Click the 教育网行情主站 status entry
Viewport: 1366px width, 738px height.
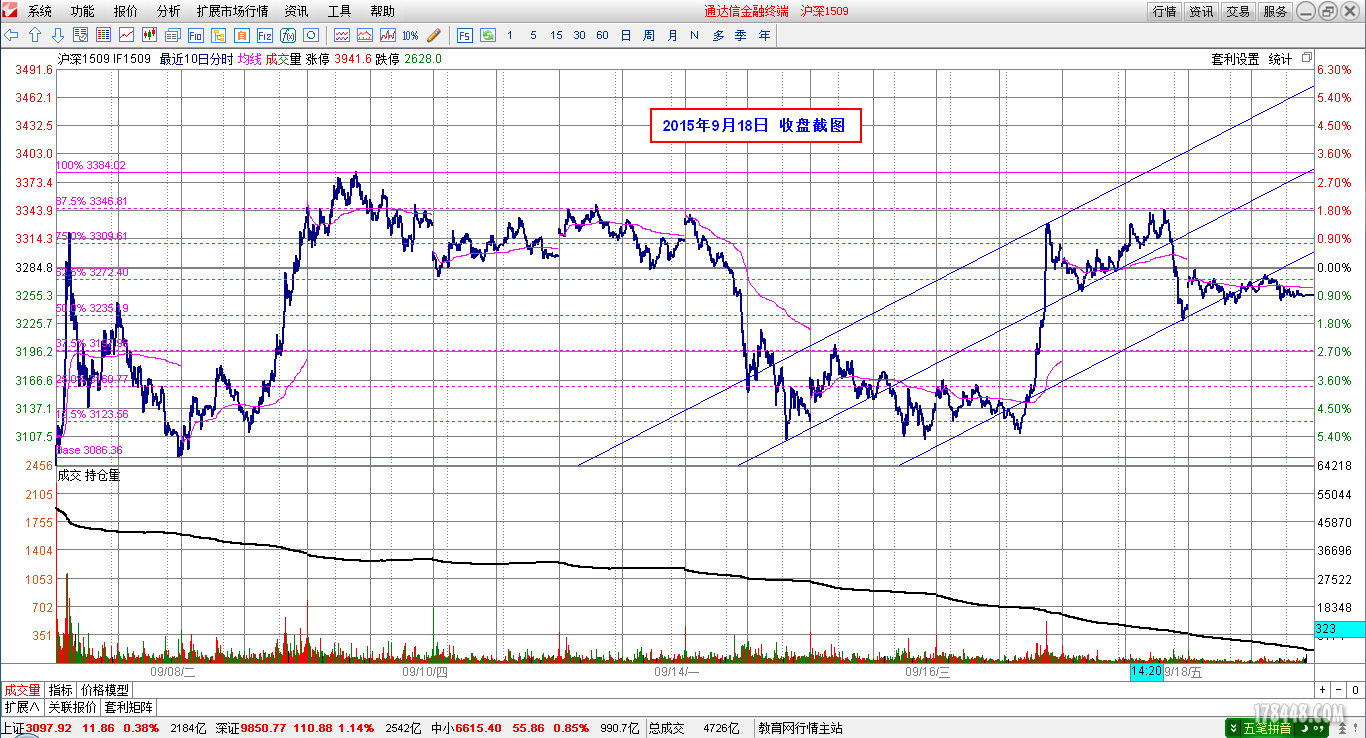click(x=800, y=728)
